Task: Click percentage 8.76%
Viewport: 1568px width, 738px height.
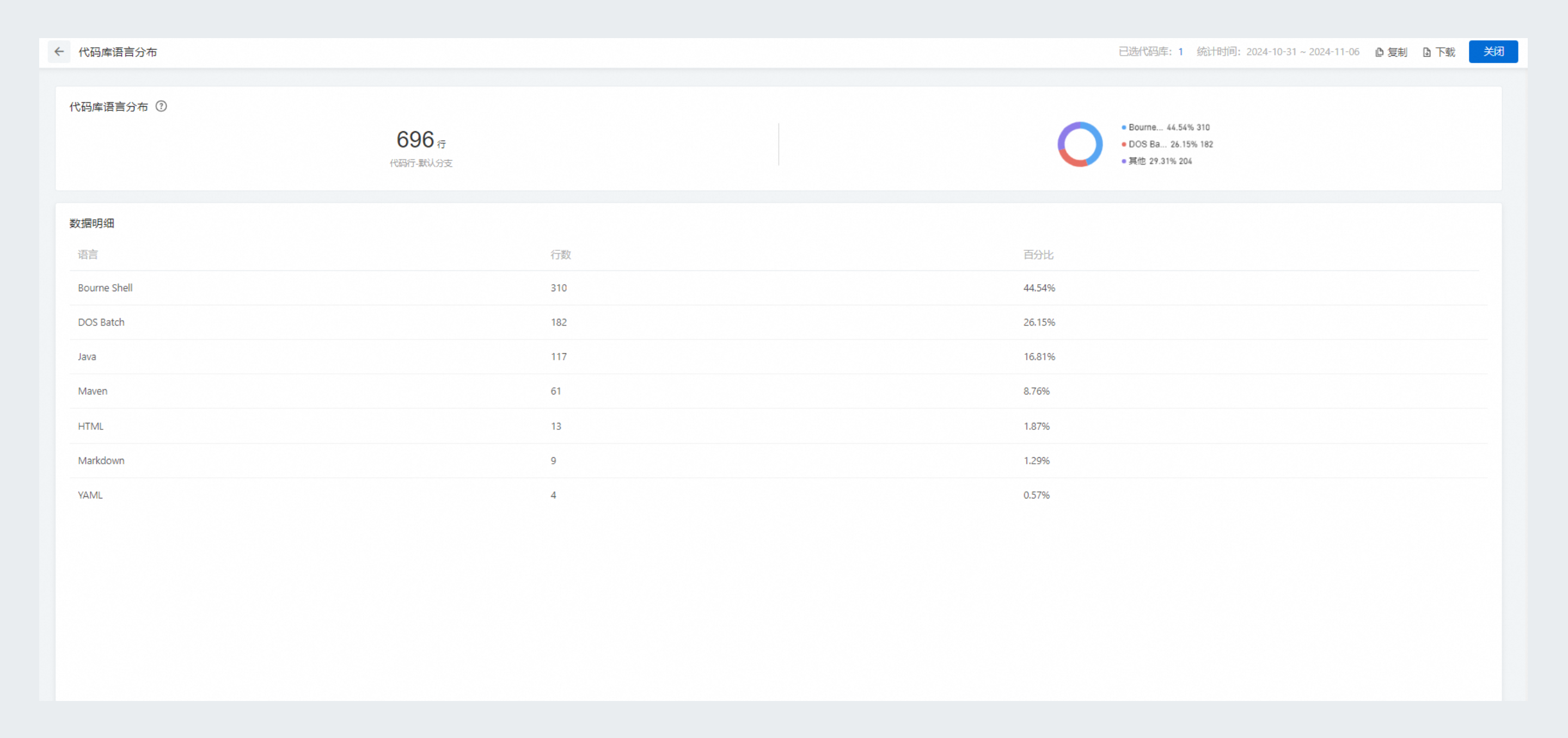Action: tap(1037, 391)
